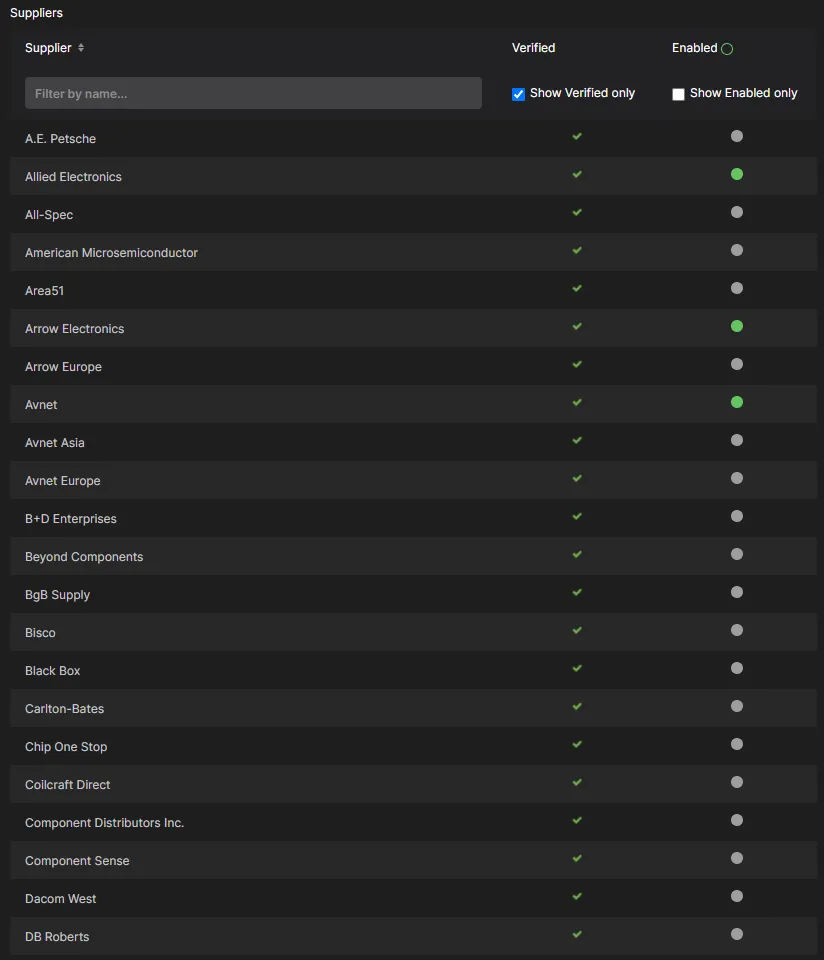The width and height of the screenshot is (824, 960).
Task: Enable the Area51 supplier
Action: pyautogui.click(x=737, y=288)
